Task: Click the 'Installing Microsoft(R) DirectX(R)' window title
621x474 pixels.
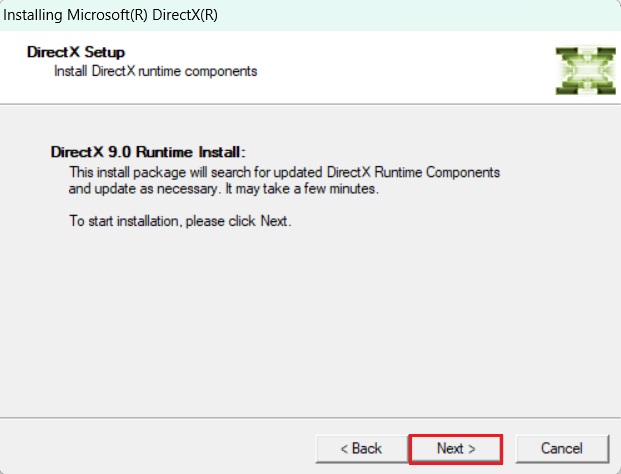Action: point(110,15)
